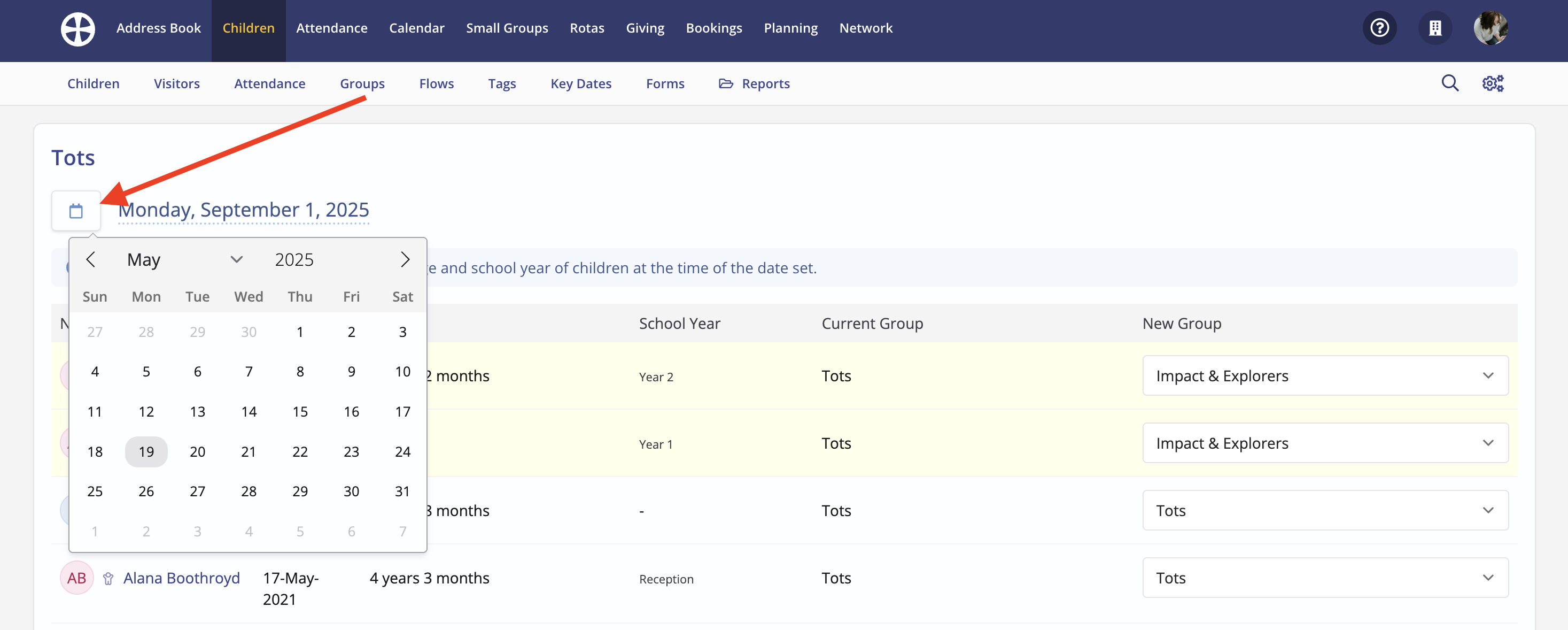The image size is (1568, 630).
Task: Click the search magnifier icon
Action: coord(1449,83)
